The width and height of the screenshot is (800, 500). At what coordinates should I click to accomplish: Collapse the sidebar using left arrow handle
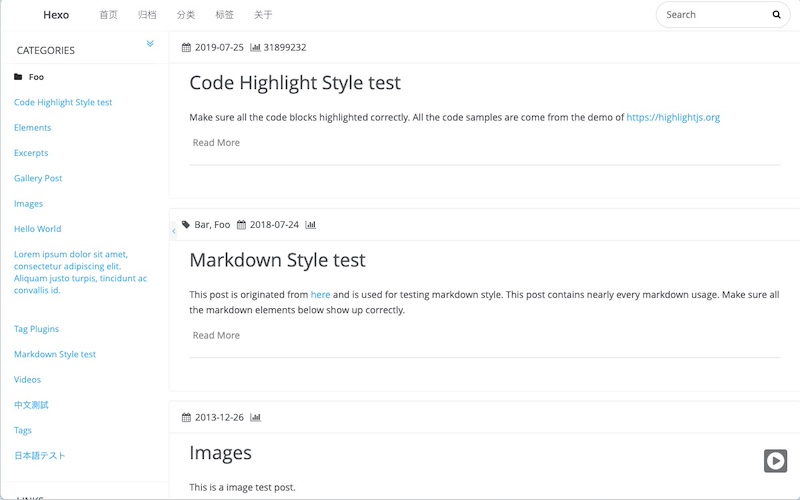tap(173, 231)
